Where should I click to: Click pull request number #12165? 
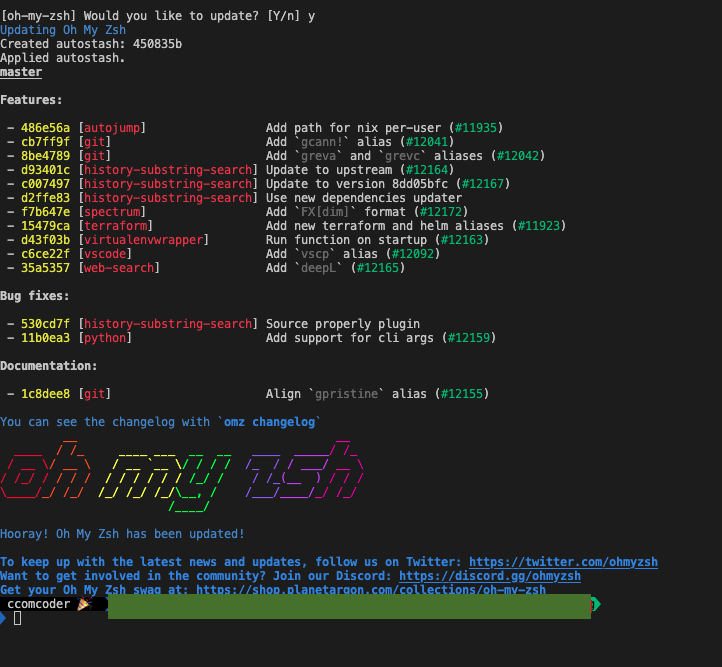[x=378, y=268]
